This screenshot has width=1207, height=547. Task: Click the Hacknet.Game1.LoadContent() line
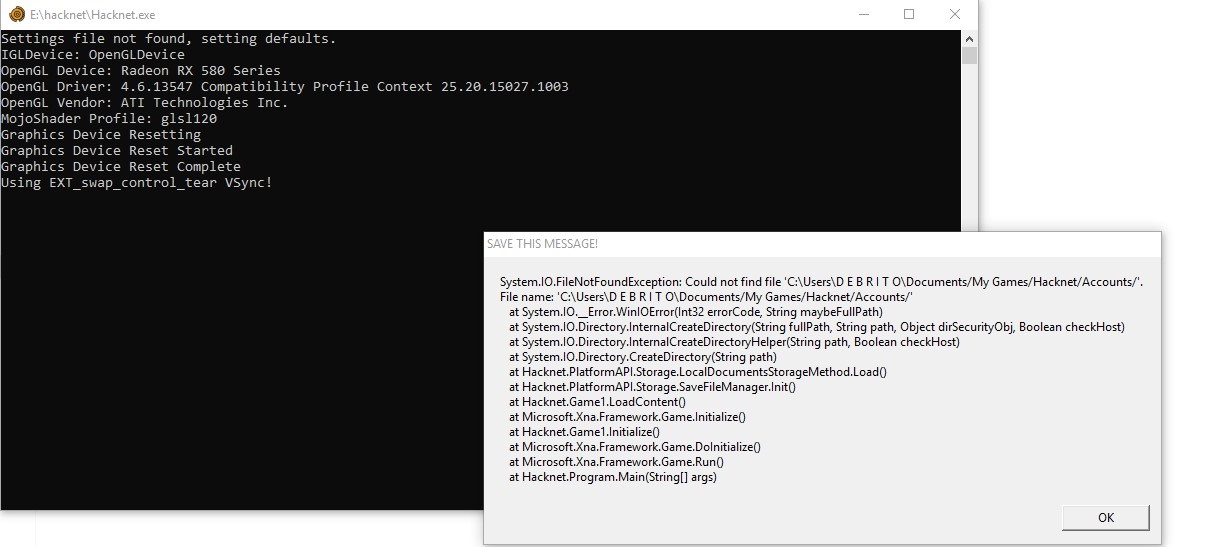click(x=598, y=402)
